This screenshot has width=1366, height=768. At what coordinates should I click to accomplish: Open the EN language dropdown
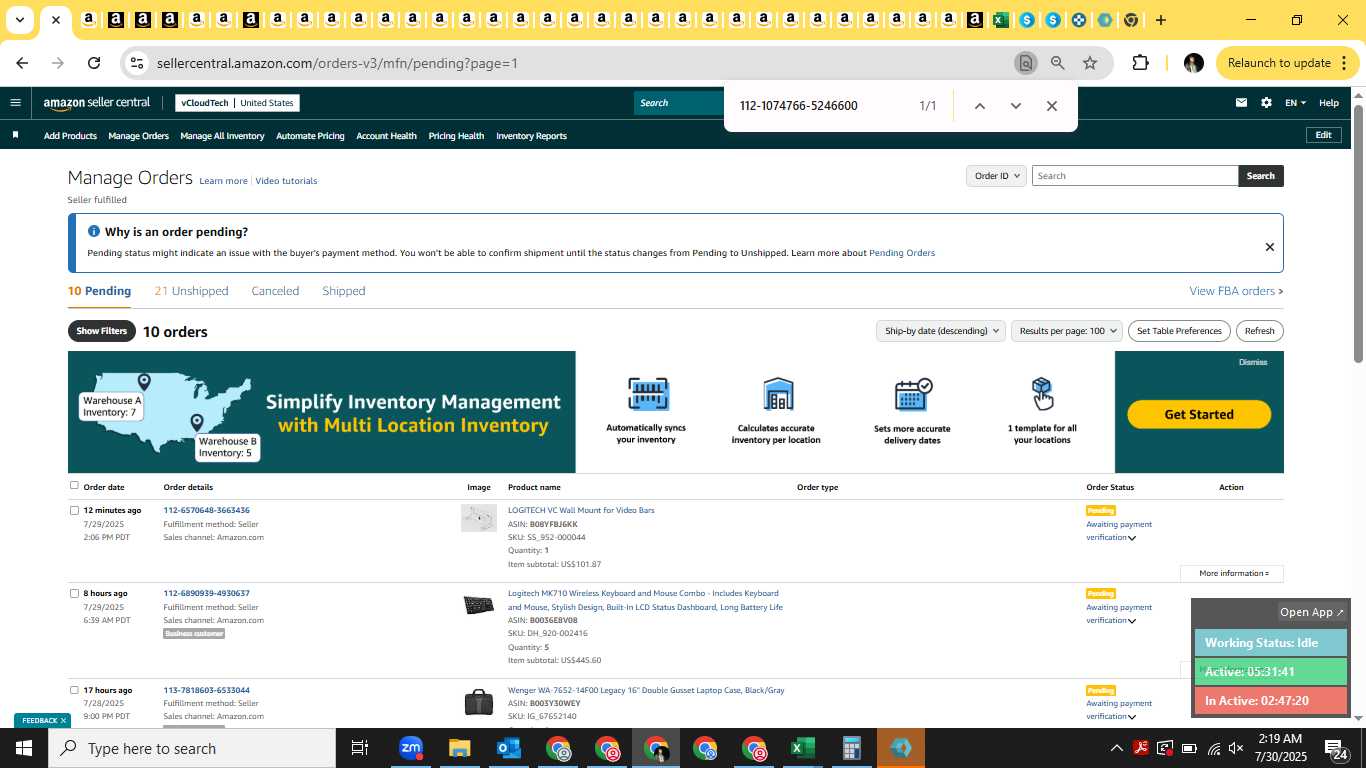pos(1295,103)
